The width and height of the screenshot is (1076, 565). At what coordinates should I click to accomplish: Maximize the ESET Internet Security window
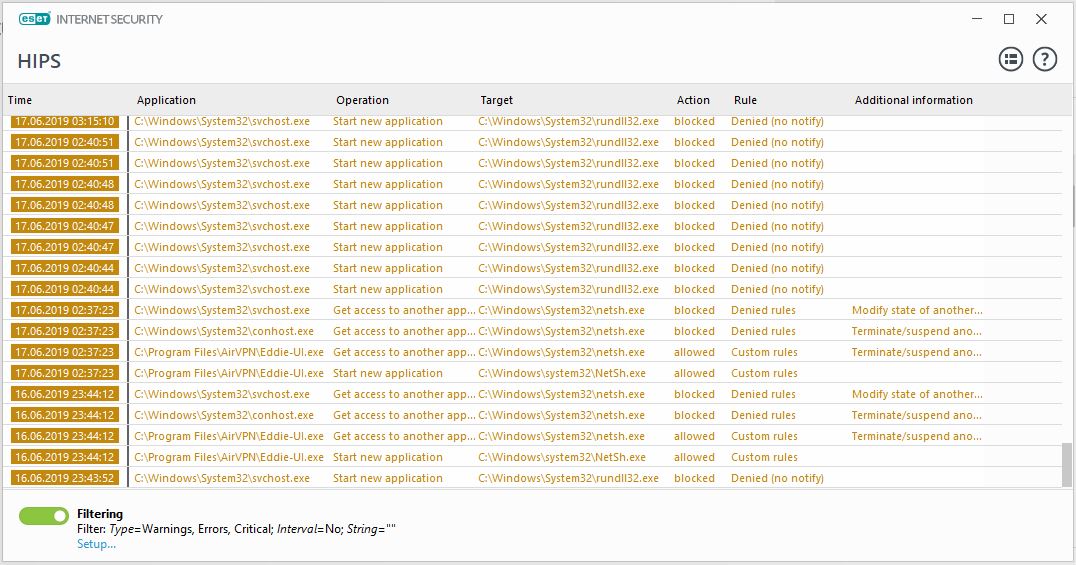point(1009,19)
